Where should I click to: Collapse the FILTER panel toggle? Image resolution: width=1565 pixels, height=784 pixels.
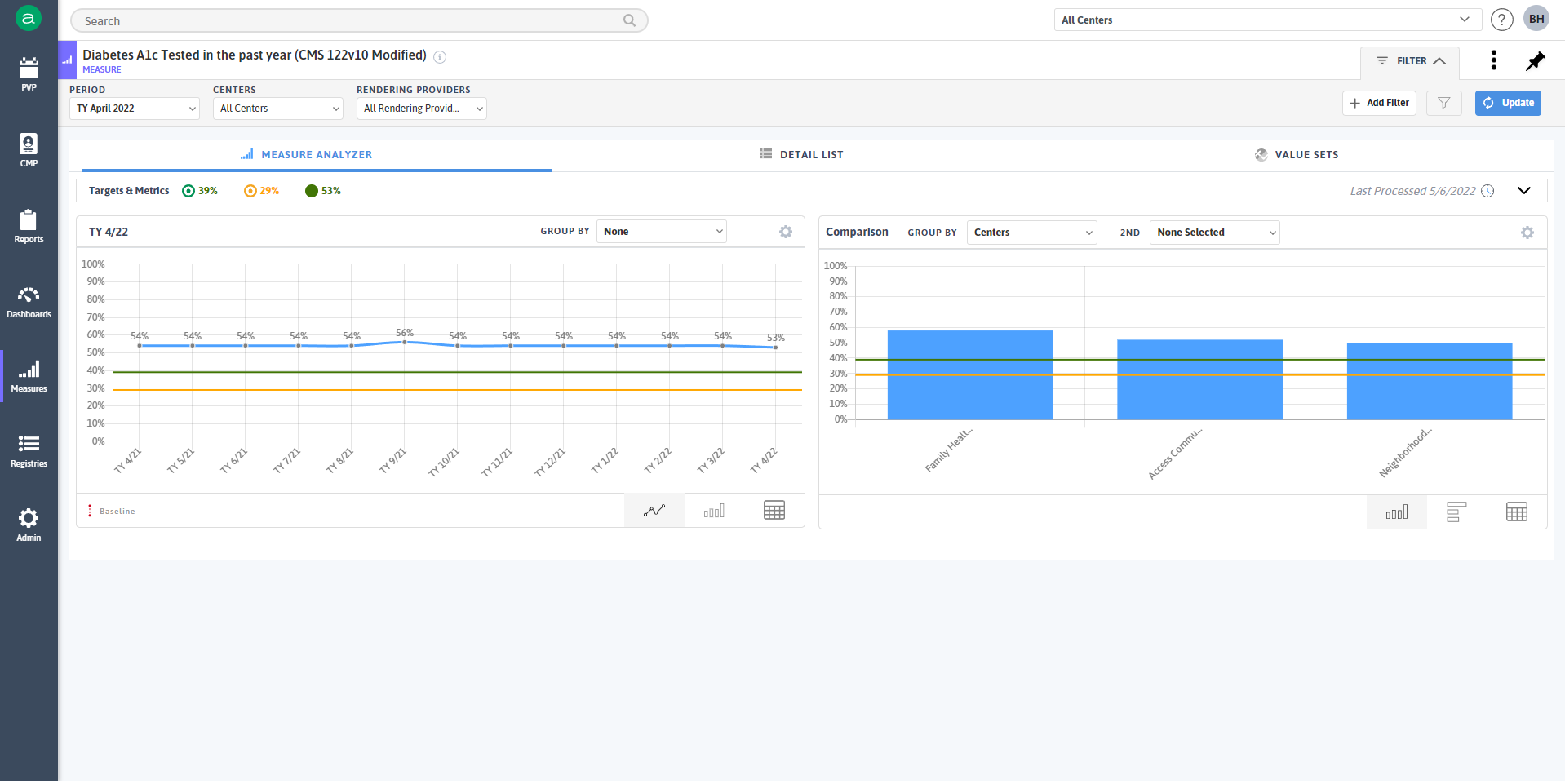tap(1410, 61)
